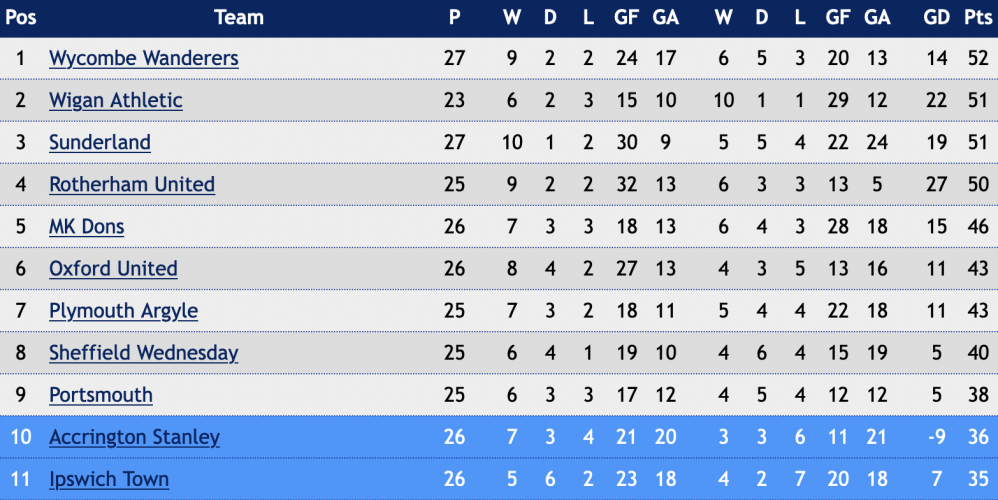998x500 pixels.
Task: Open the Wigan Athletic team link
Action: (116, 101)
